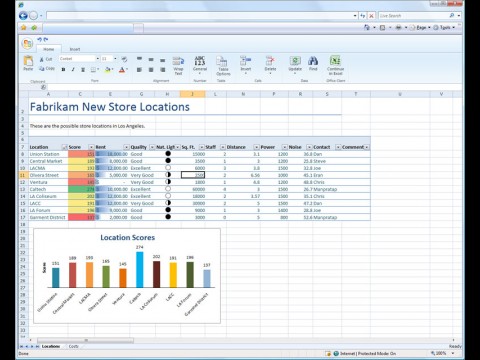
Task: Select the Locations sheet tab
Action: point(51,346)
